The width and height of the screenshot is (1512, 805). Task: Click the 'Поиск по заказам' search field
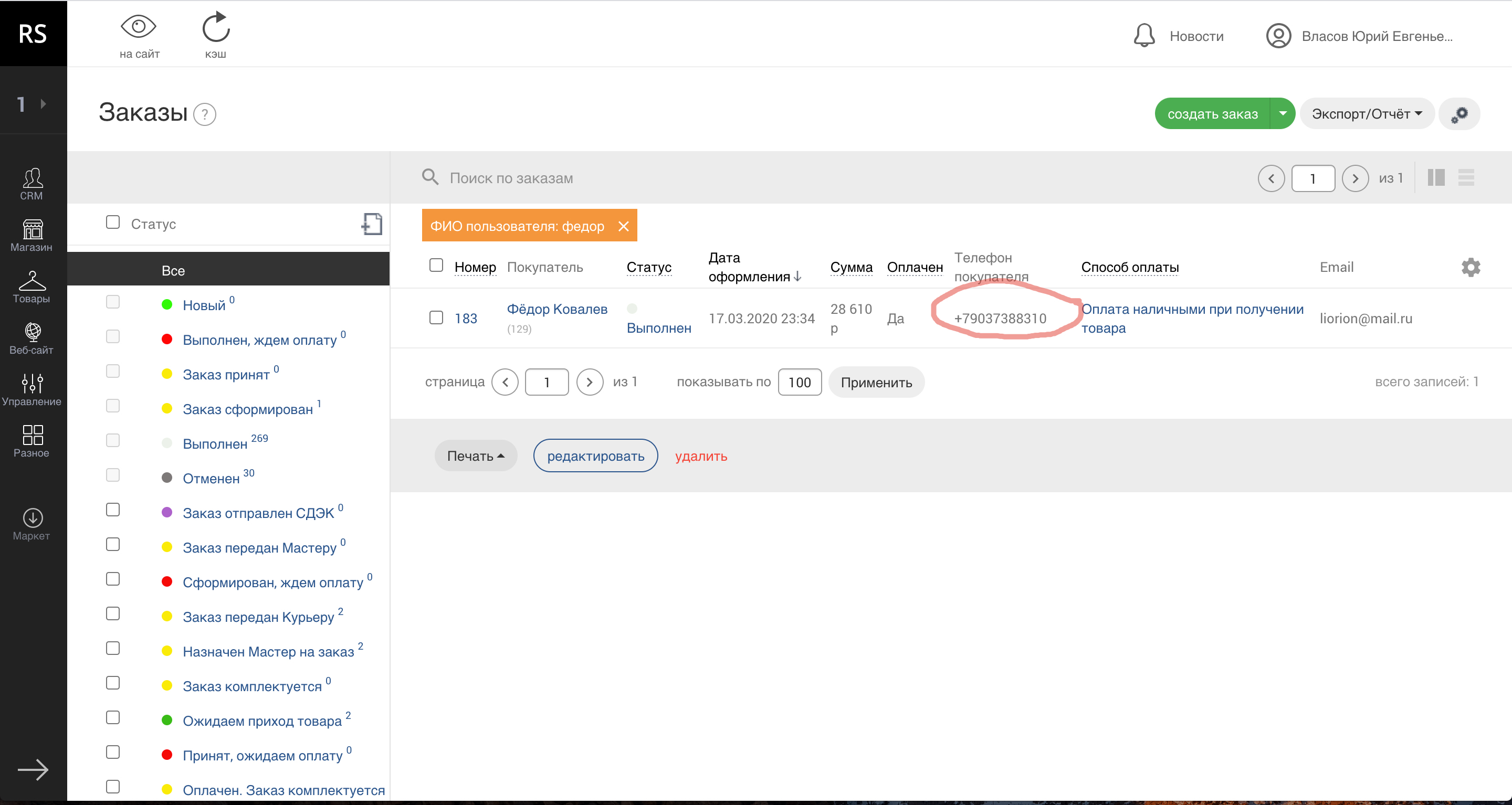tap(705, 178)
